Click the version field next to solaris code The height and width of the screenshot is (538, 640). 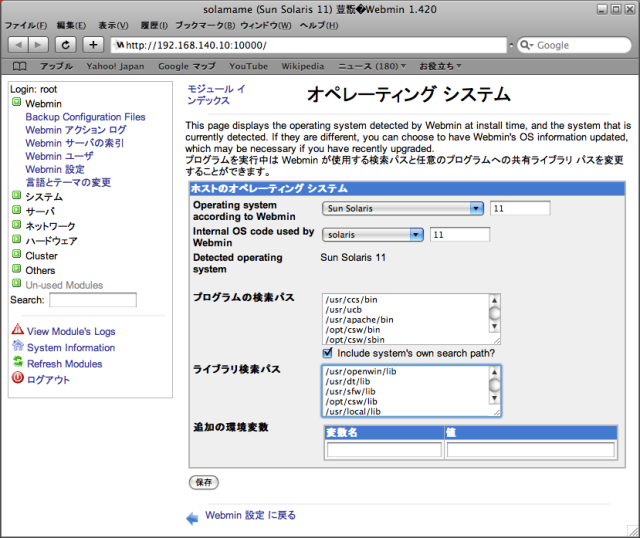[x=460, y=235]
